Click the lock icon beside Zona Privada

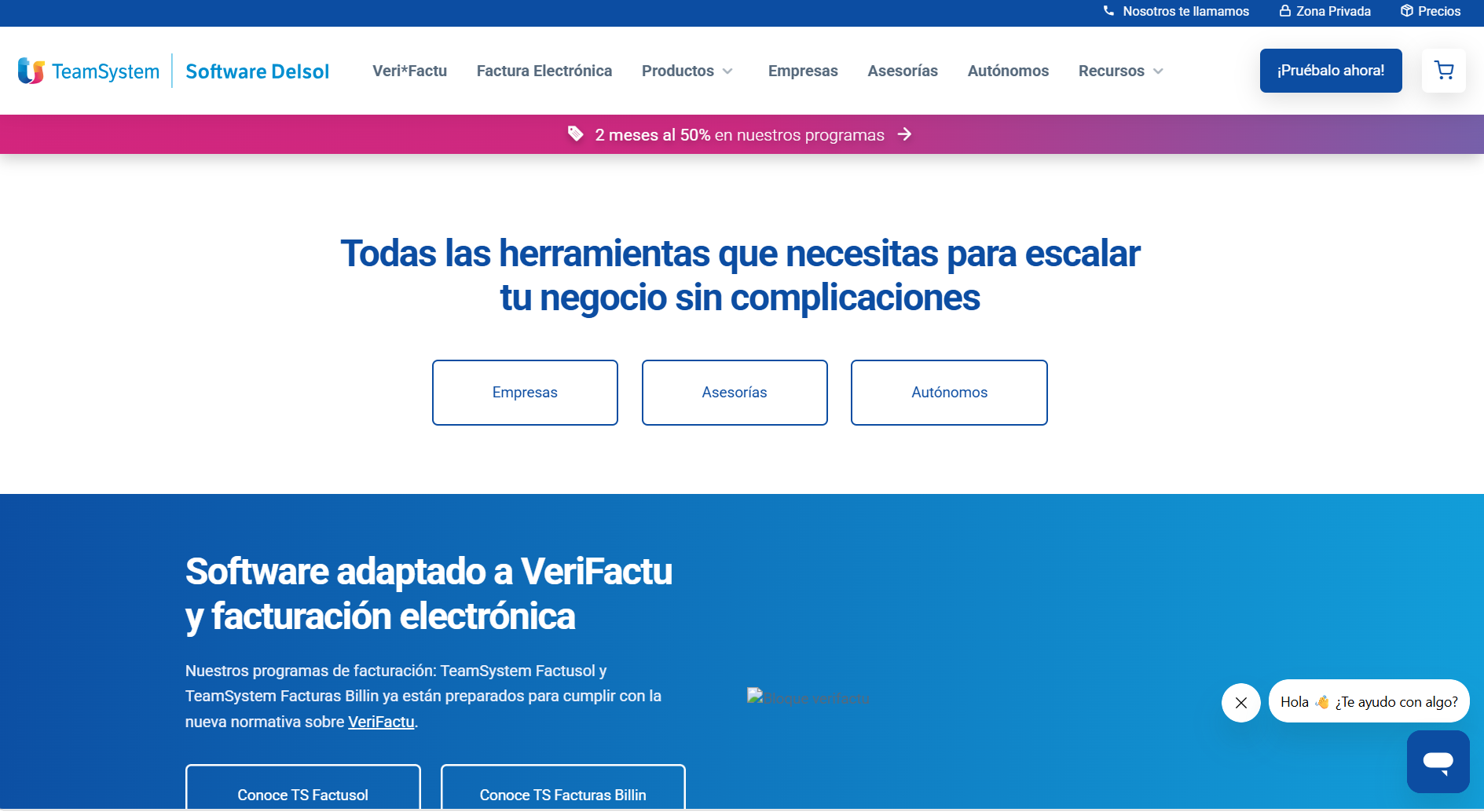[1285, 11]
